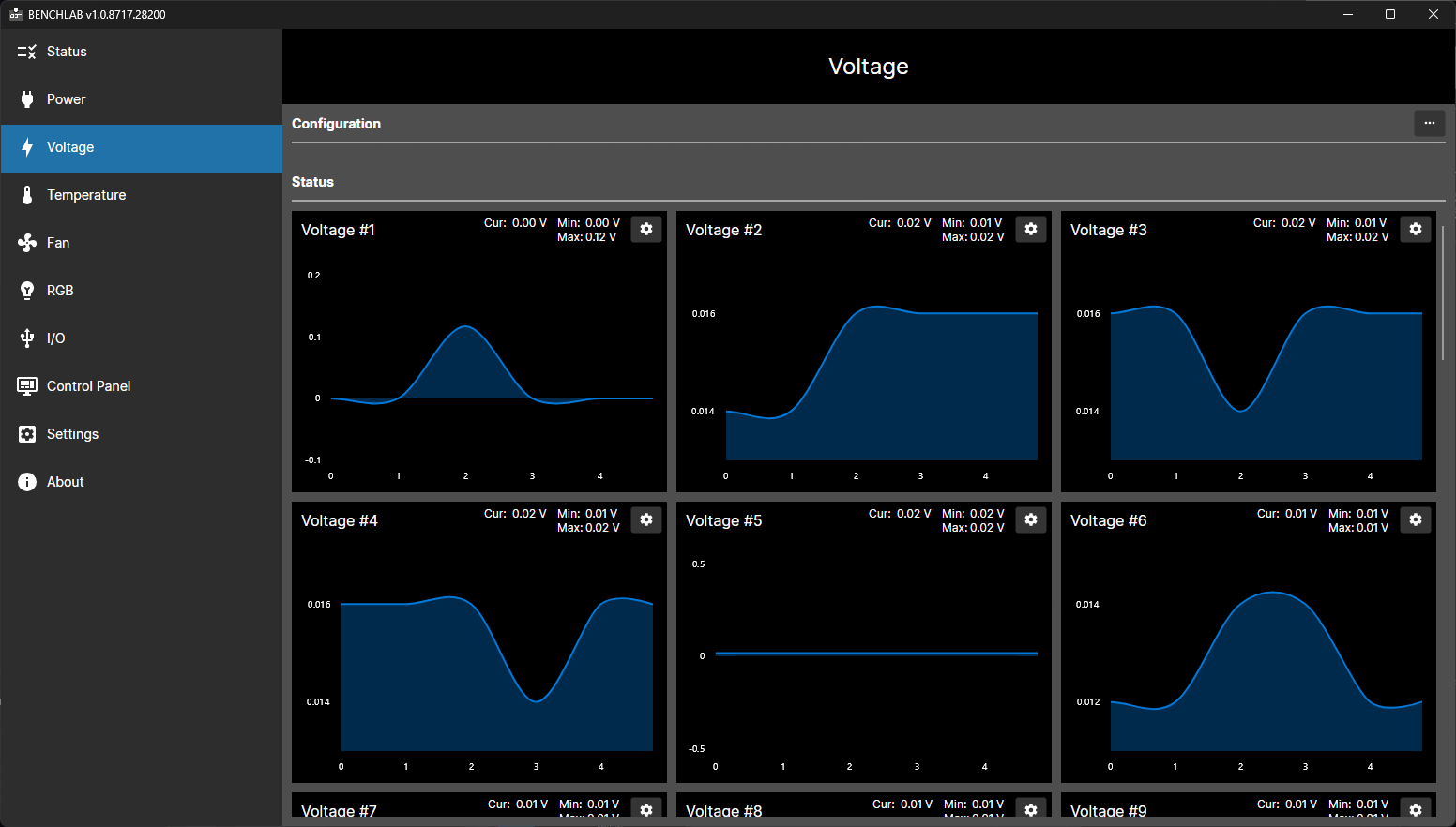Open settings gear for Voltage #5
1456x827 pixels.
[1031, 519]
